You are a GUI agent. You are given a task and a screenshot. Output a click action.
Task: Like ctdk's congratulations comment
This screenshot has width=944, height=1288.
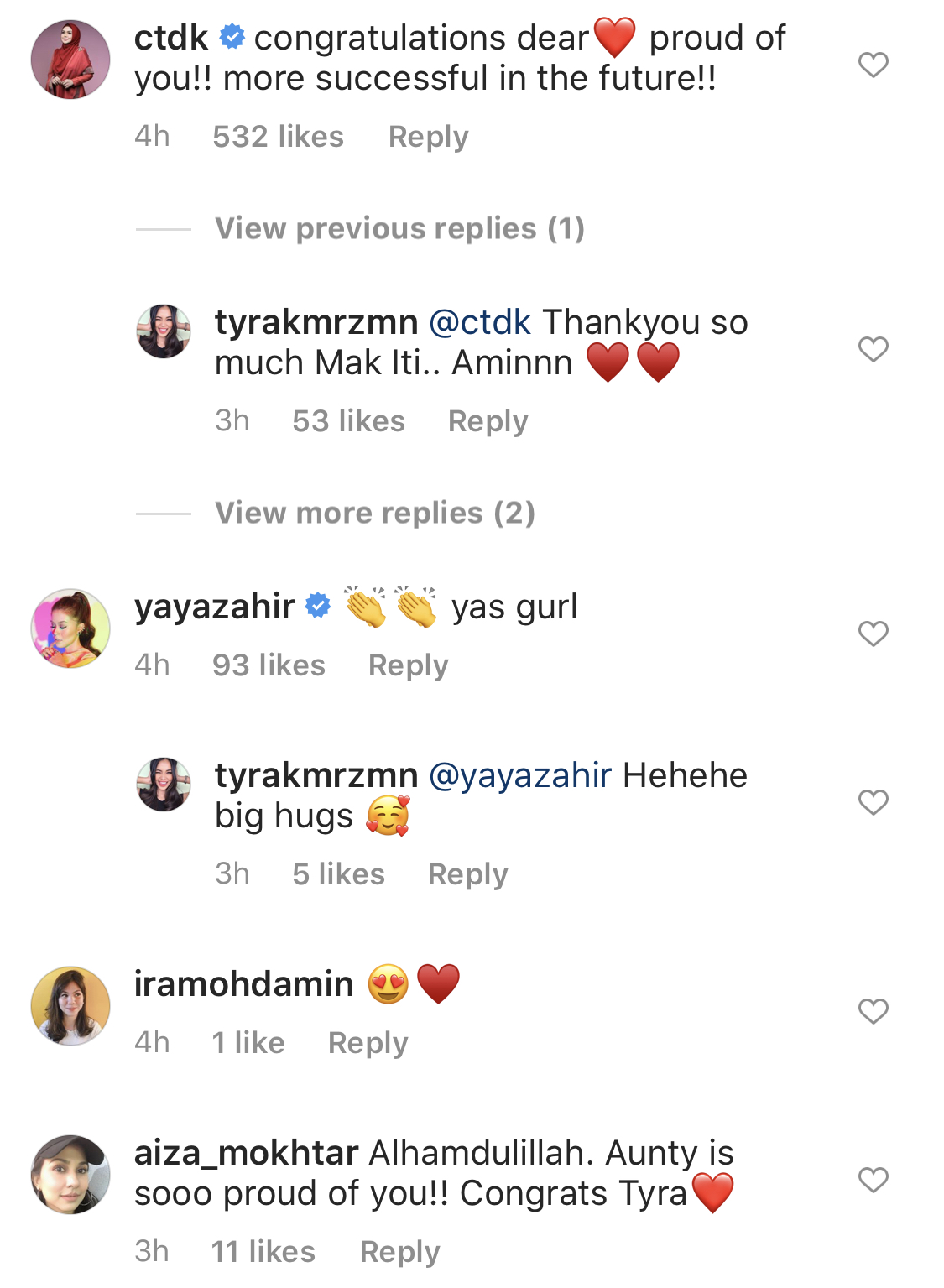click(873, 65)
